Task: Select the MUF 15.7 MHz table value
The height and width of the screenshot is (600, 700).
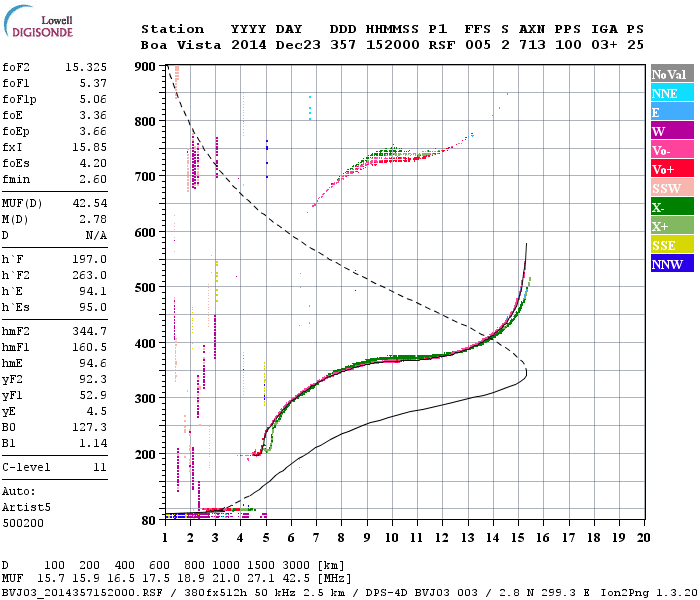Action: click(50, 579)
